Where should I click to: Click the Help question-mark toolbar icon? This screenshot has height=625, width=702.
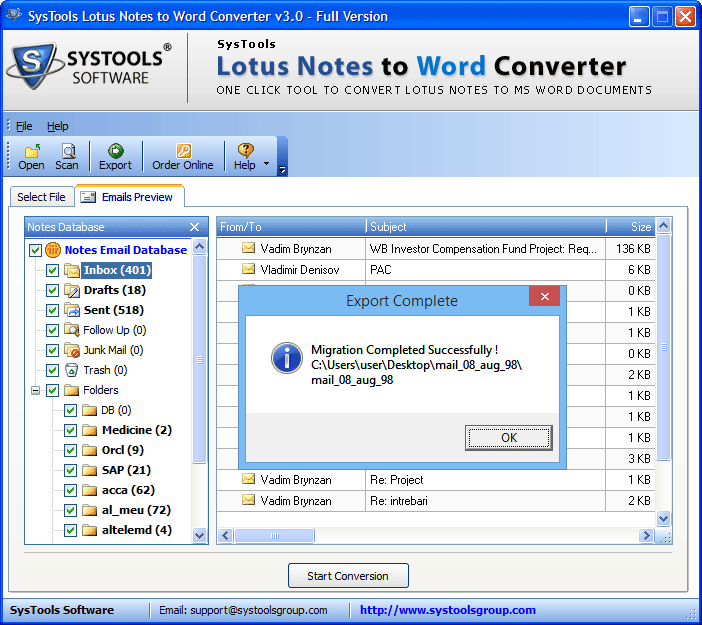245,151
